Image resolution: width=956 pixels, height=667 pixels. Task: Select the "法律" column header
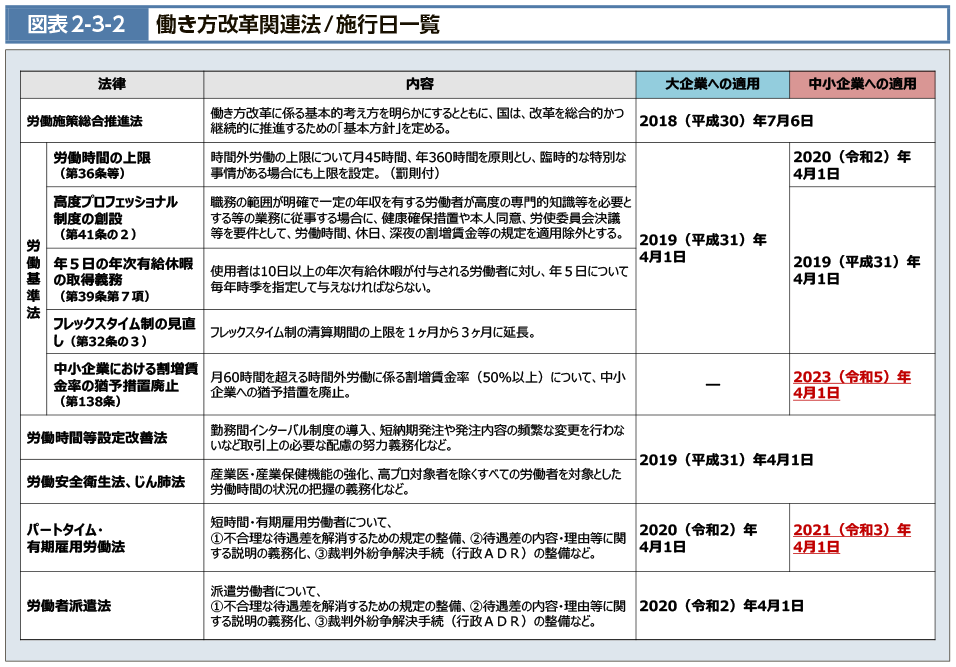click(112, 84)
